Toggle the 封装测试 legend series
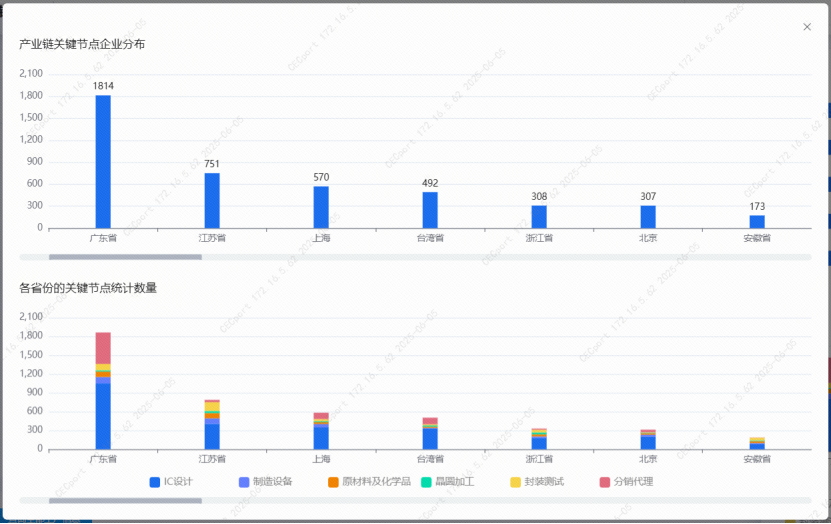This screenshot has height=524, width=831. coord(537,482)
